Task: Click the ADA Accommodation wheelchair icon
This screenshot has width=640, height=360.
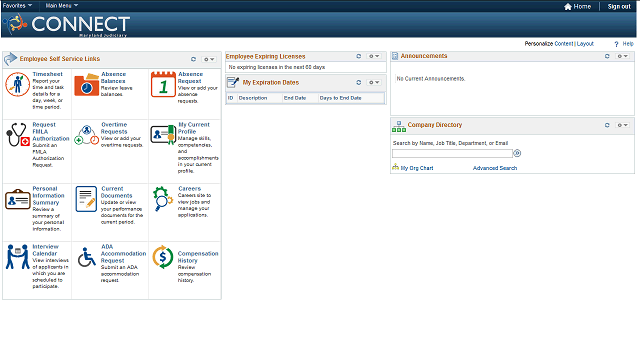Action: tap(87, 257)
